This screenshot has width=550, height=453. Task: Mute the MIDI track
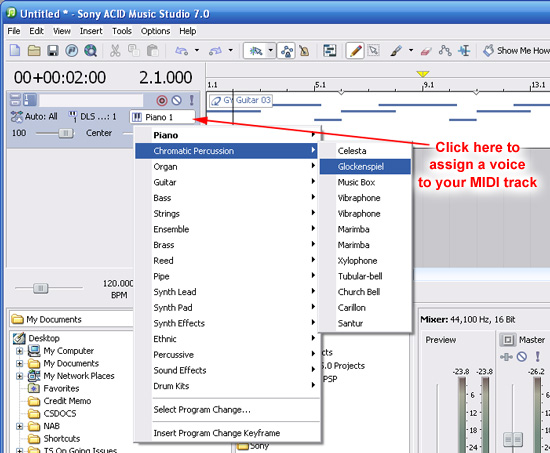[x=176, y=100]
